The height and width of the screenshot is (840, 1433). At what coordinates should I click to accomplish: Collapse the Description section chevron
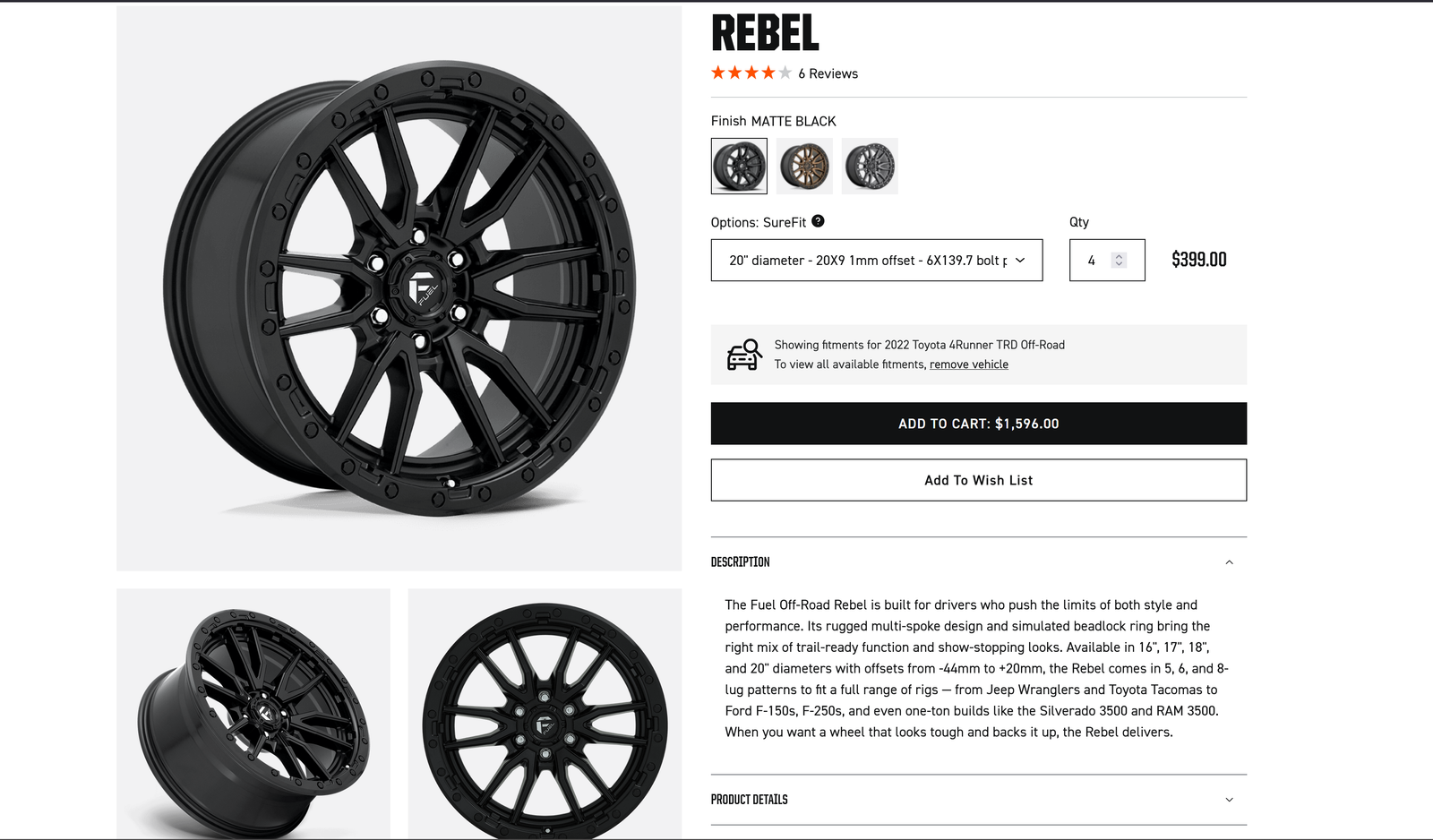pyautogui.click(x=1229, y=562)
